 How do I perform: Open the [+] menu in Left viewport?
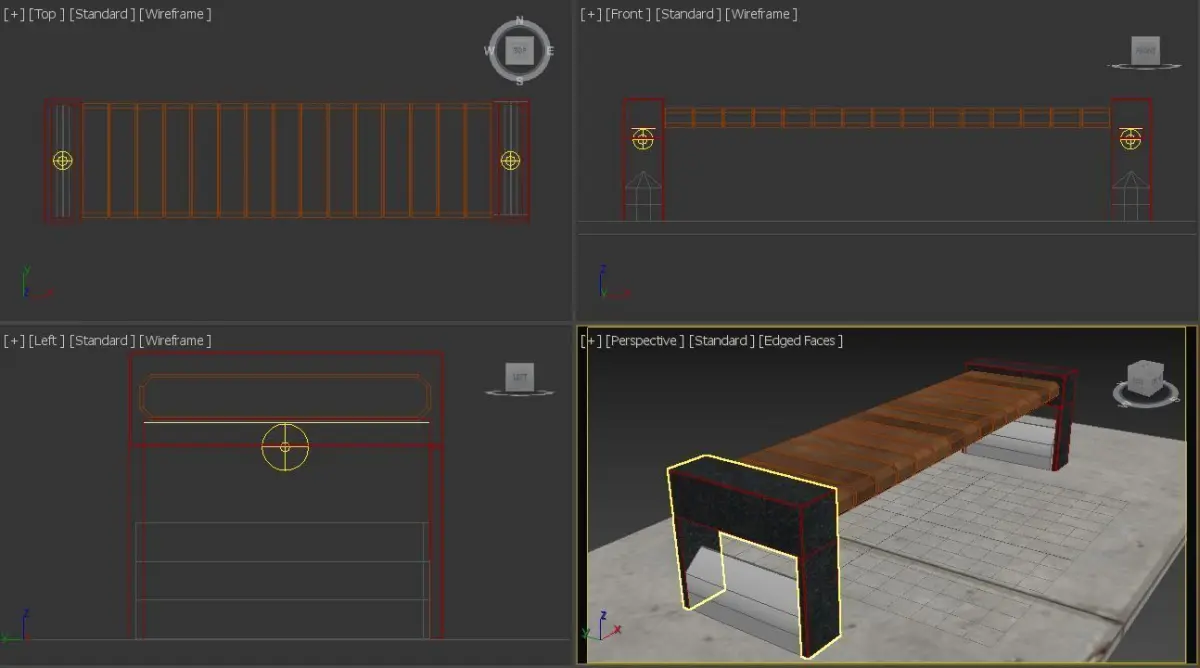click(14, 341)
